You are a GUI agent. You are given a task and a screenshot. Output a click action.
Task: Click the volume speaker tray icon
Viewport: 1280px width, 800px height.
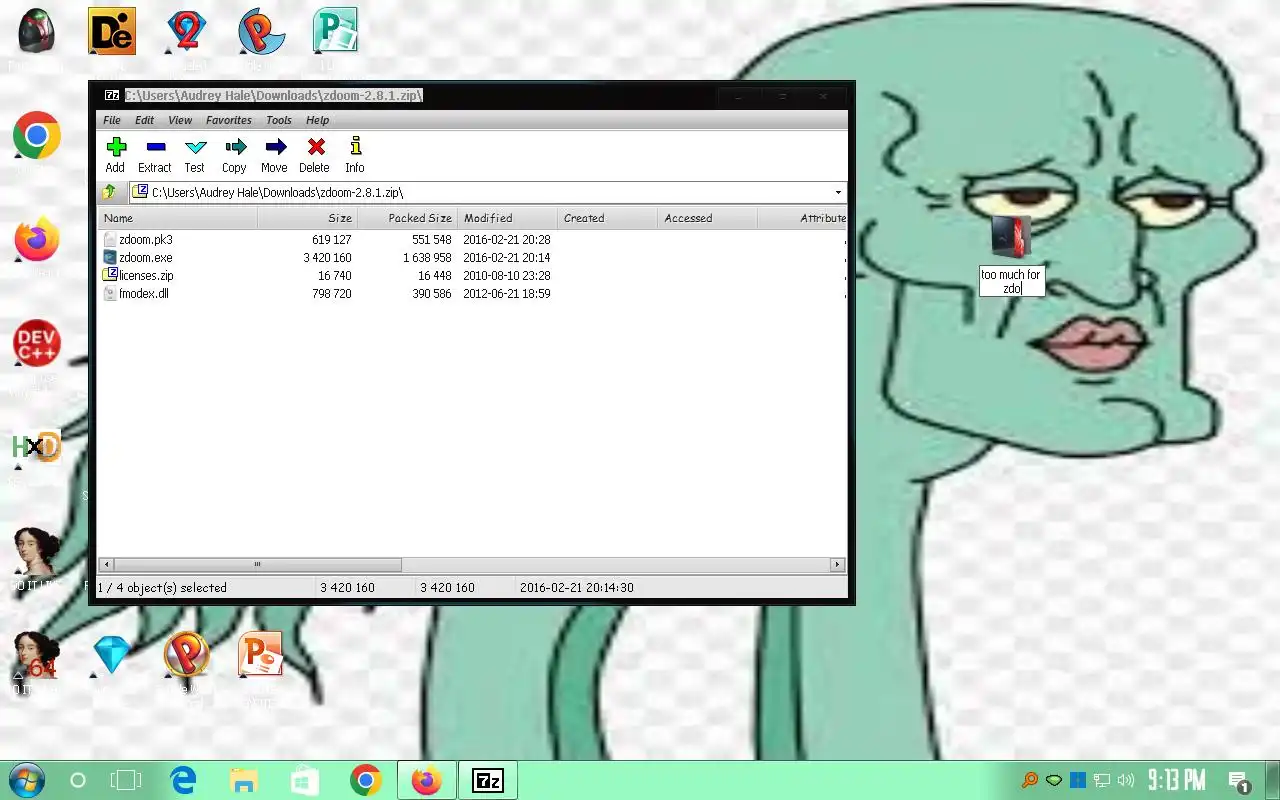(1126, 780)
